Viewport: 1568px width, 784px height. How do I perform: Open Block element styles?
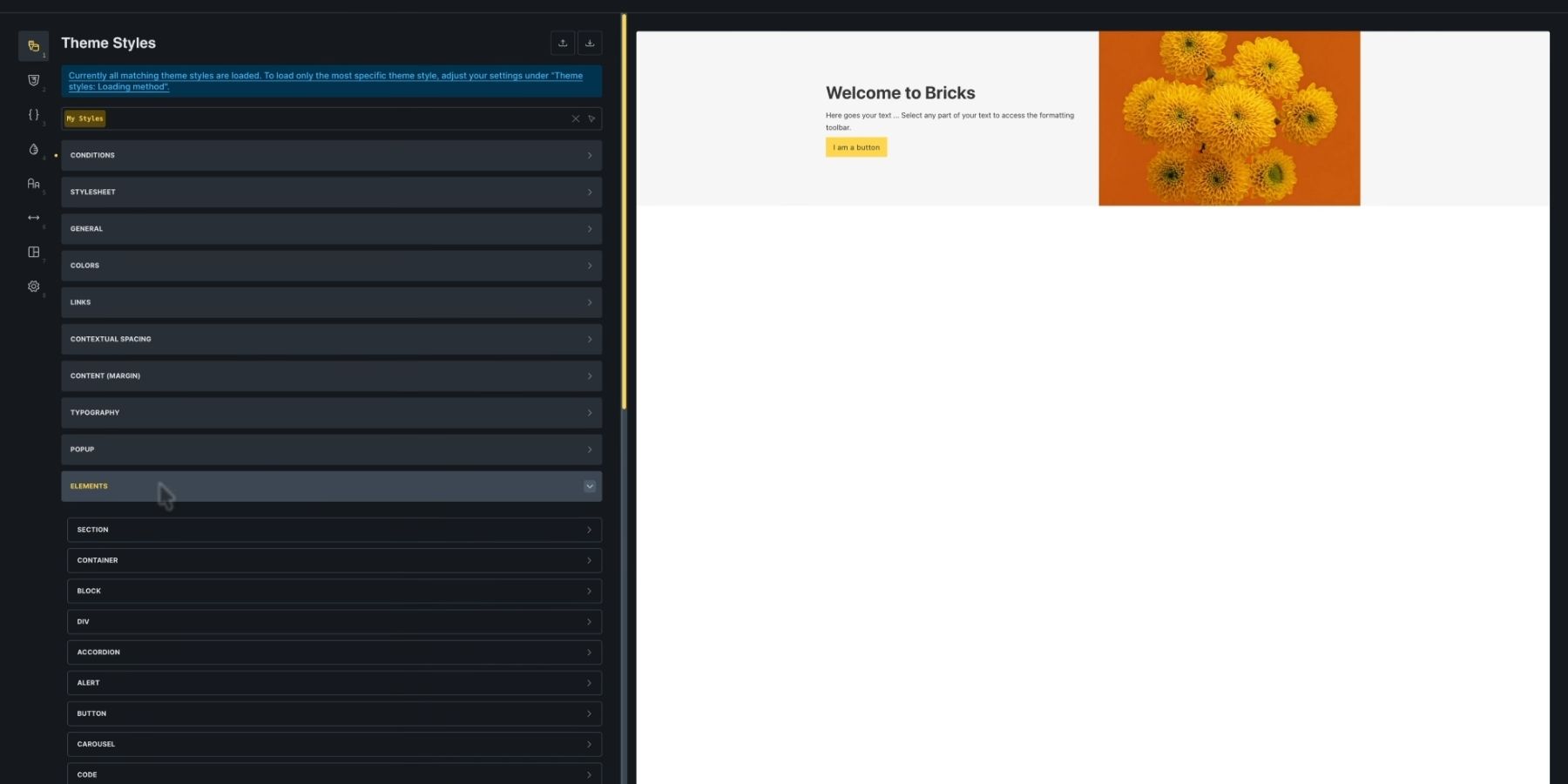point(335,591)
